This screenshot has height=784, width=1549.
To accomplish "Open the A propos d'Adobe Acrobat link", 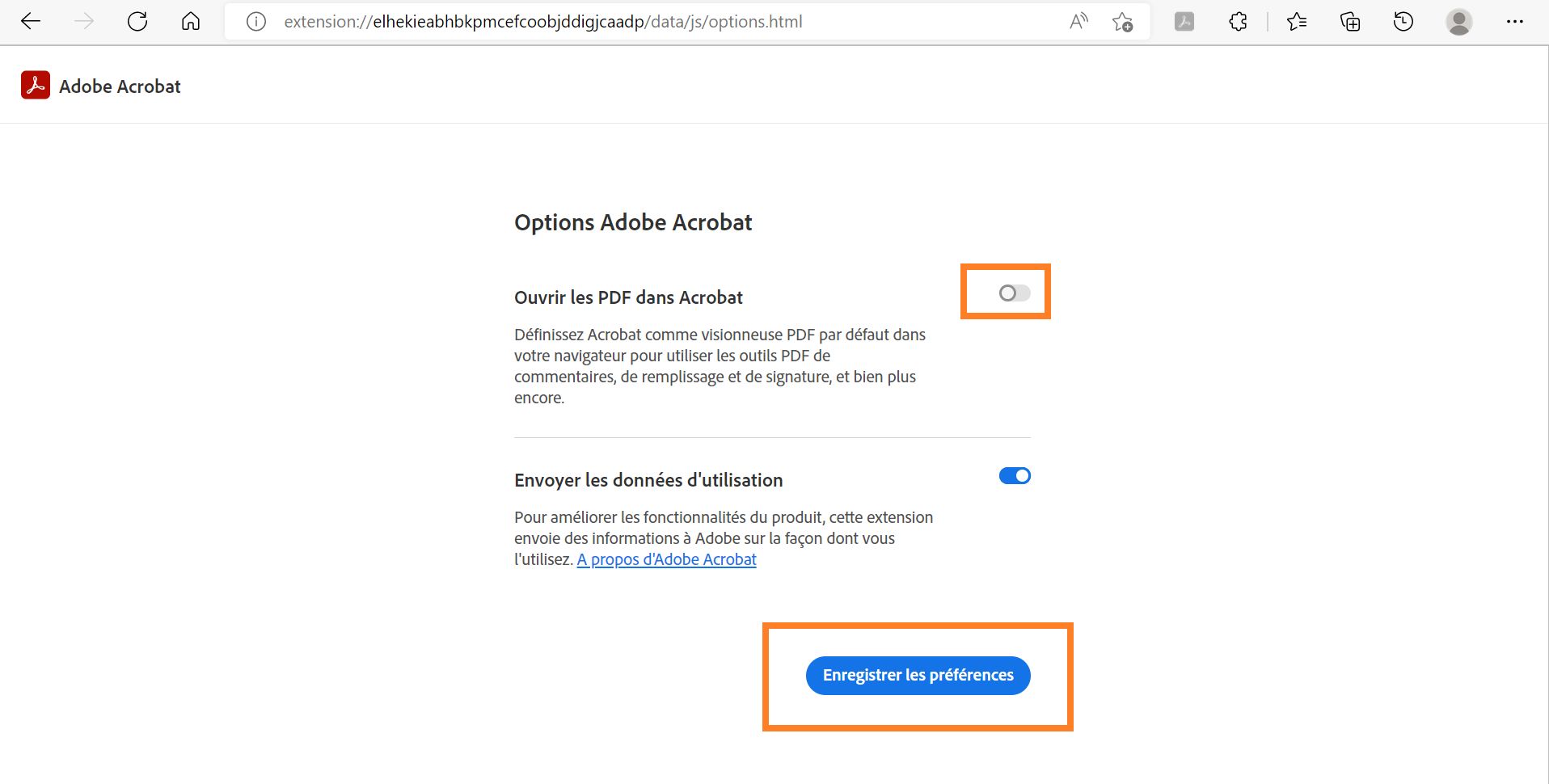I will pos(666,558).
